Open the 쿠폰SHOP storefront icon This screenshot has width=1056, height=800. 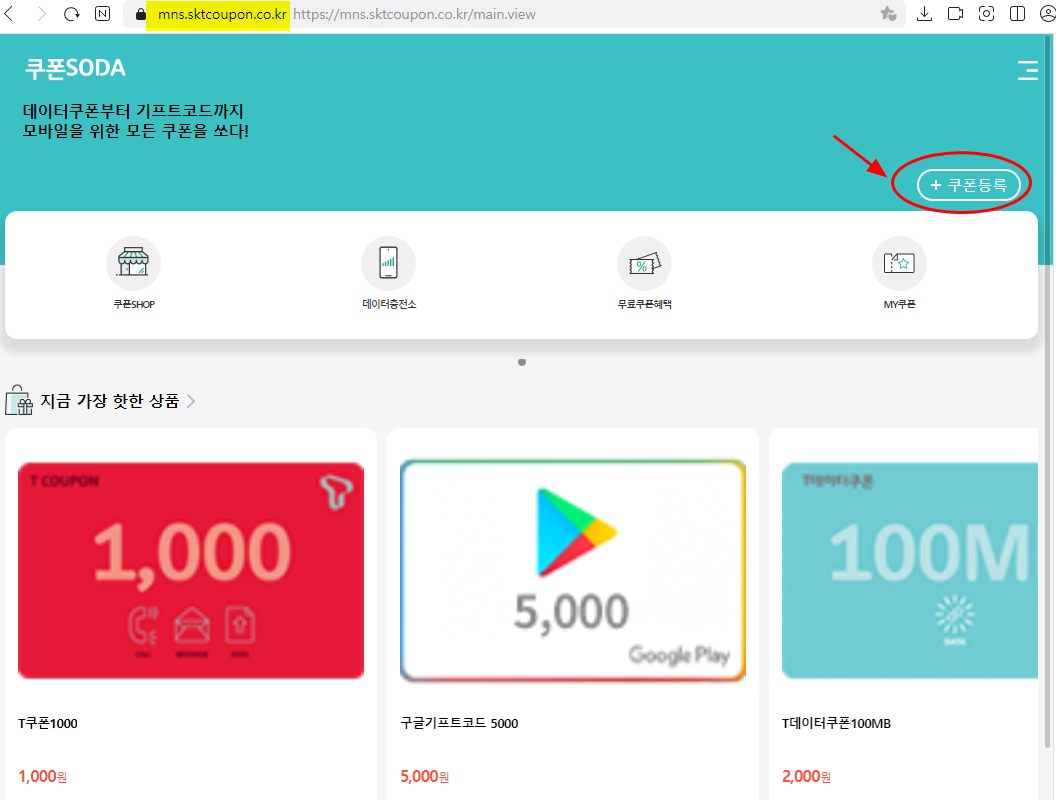(133, 262)
